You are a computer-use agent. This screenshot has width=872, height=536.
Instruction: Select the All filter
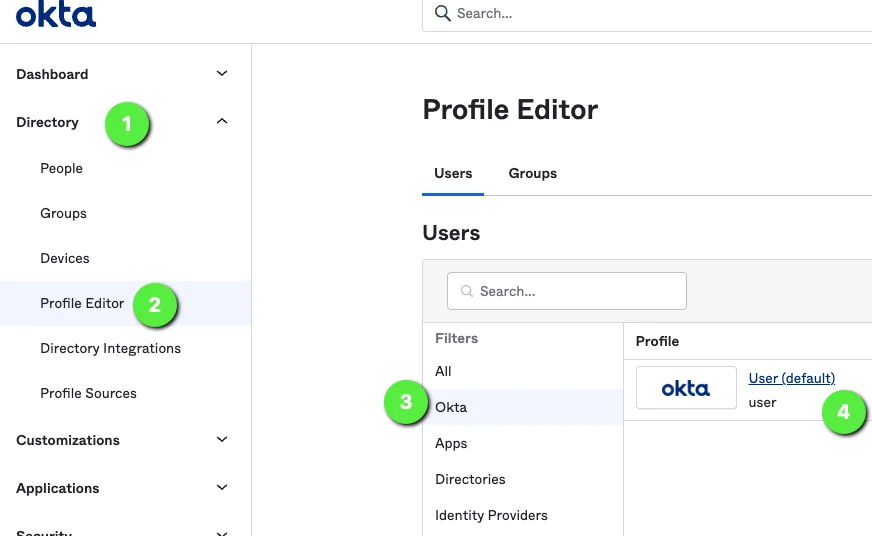tap(443, 371)
